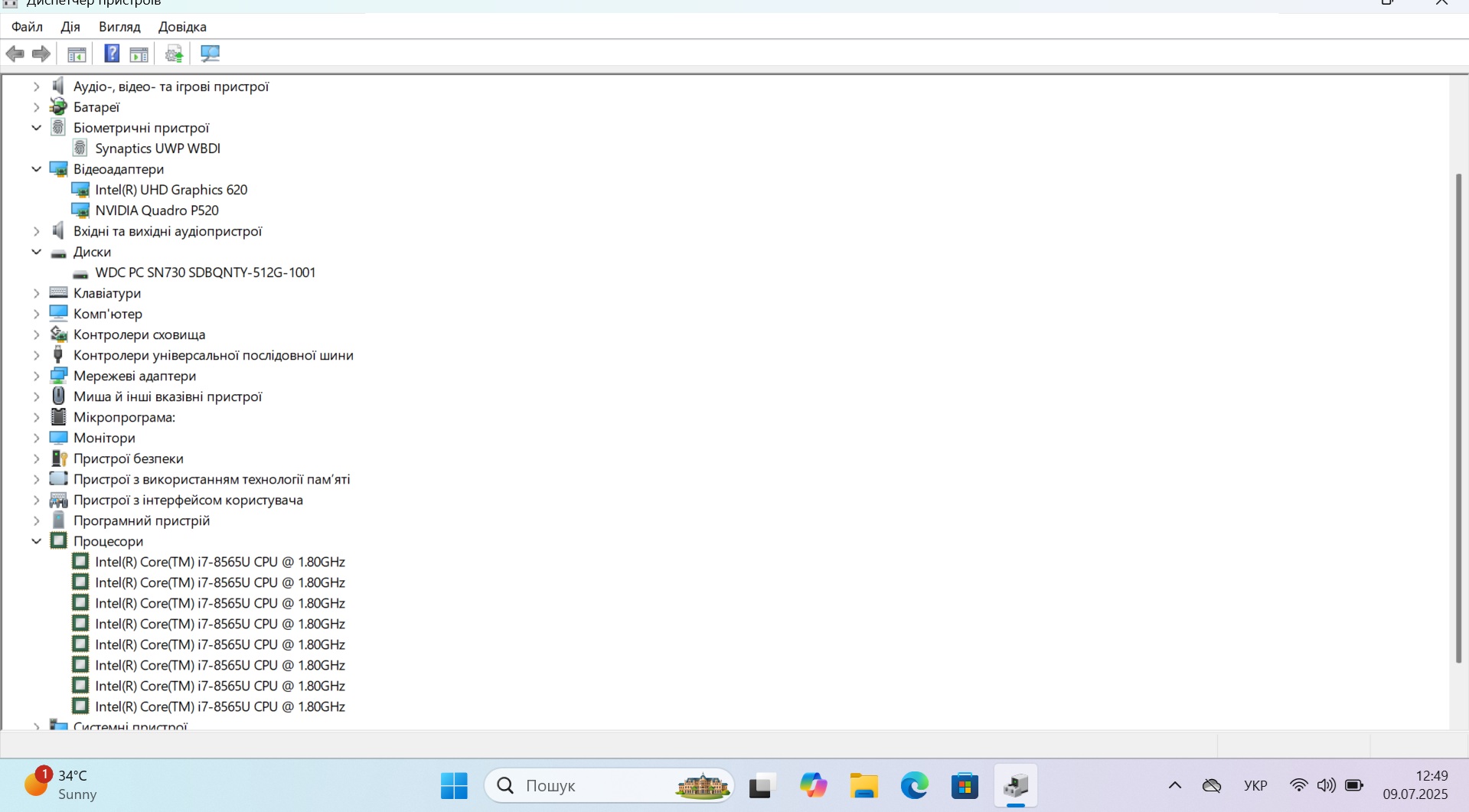
Task: Open Task View in the taskbar
Action: (762, 785)
